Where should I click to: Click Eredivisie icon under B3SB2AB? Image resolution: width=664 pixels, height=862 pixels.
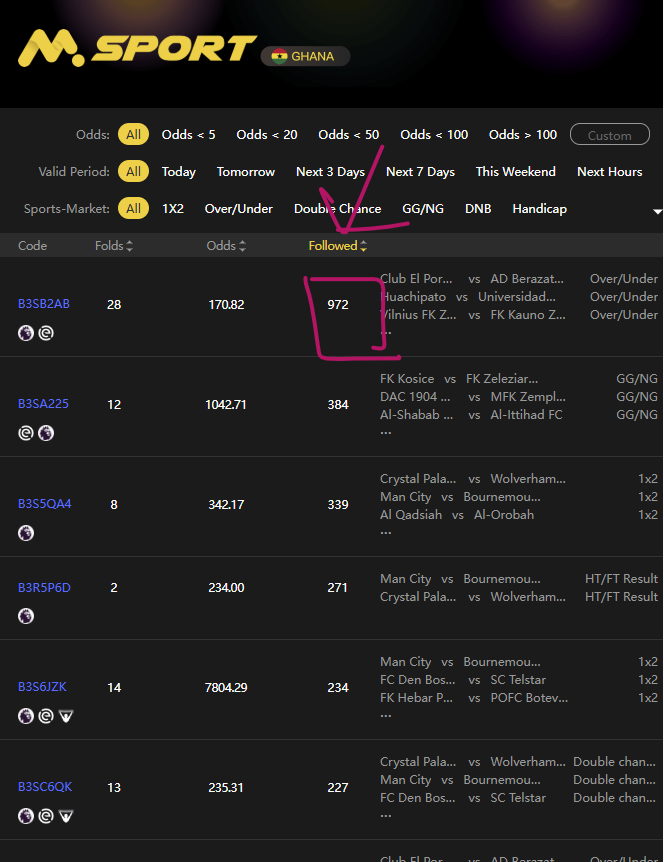46,333
